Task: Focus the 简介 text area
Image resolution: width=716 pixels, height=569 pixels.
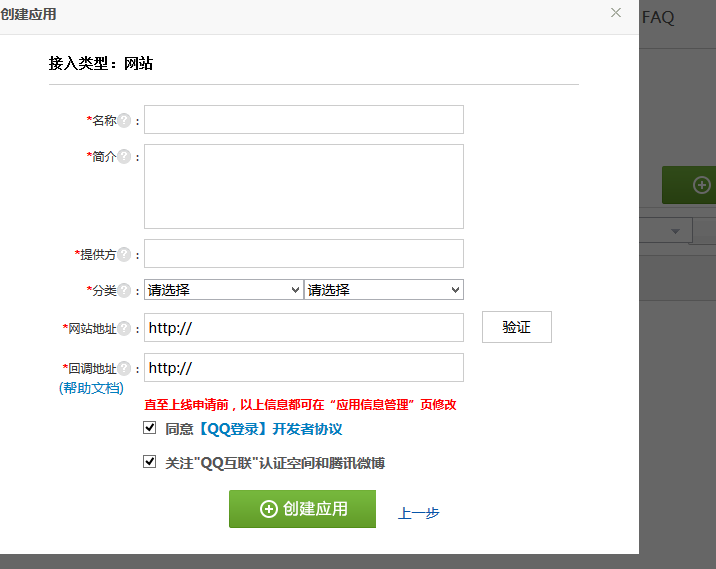Action: point(304,186)
